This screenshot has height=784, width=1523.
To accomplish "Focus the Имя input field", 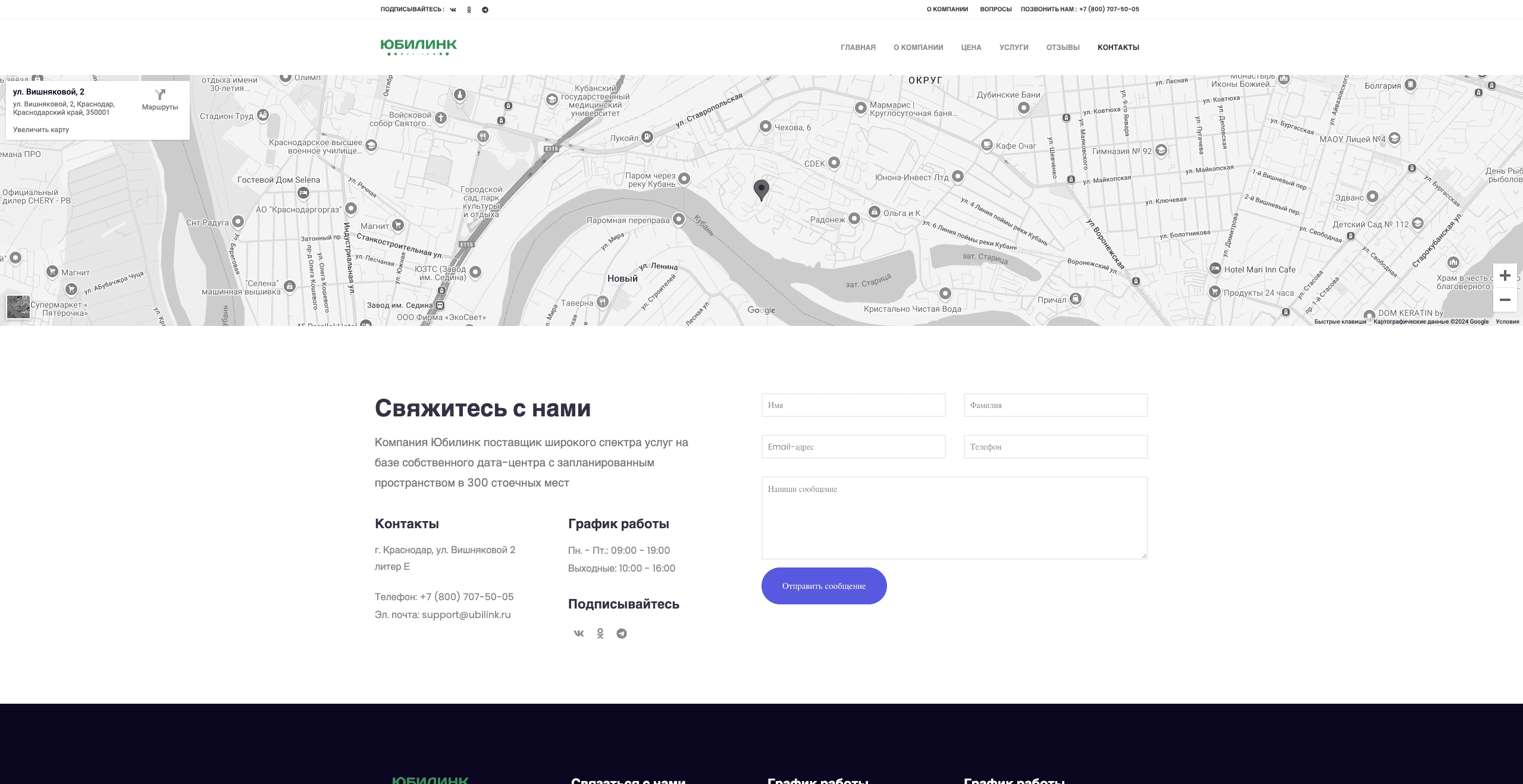I will click(x=853, y=405).
